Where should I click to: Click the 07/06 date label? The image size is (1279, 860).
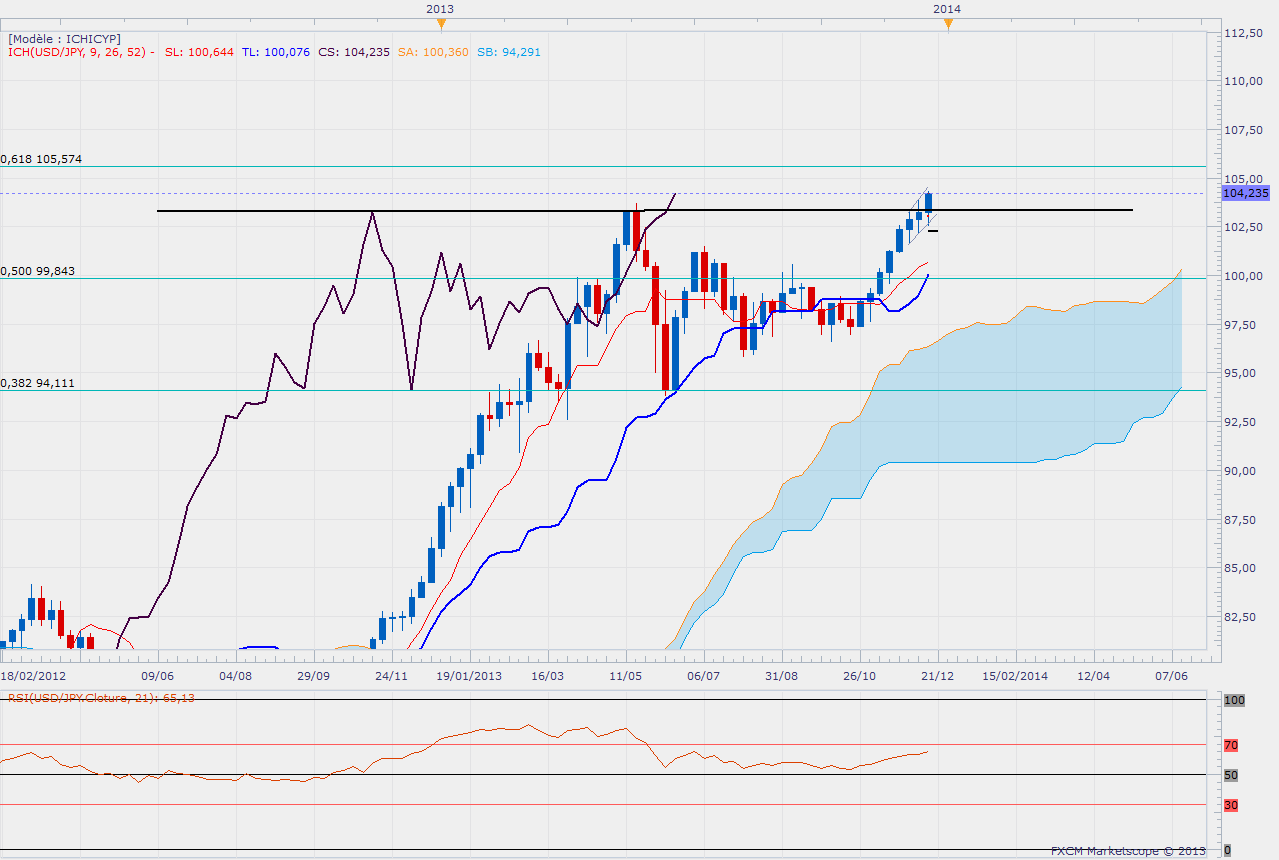pos(1171,676)
